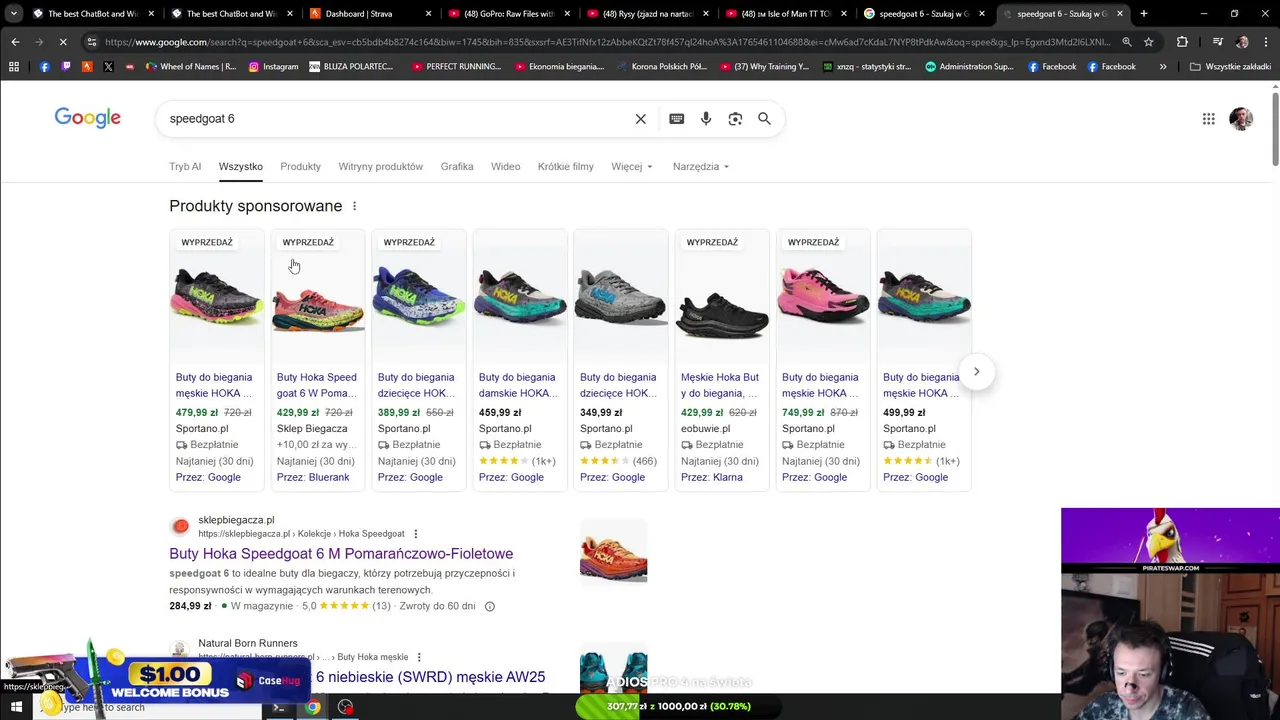Open three-dot menu beside Natural Born Runners result

[x=419, y=657]
